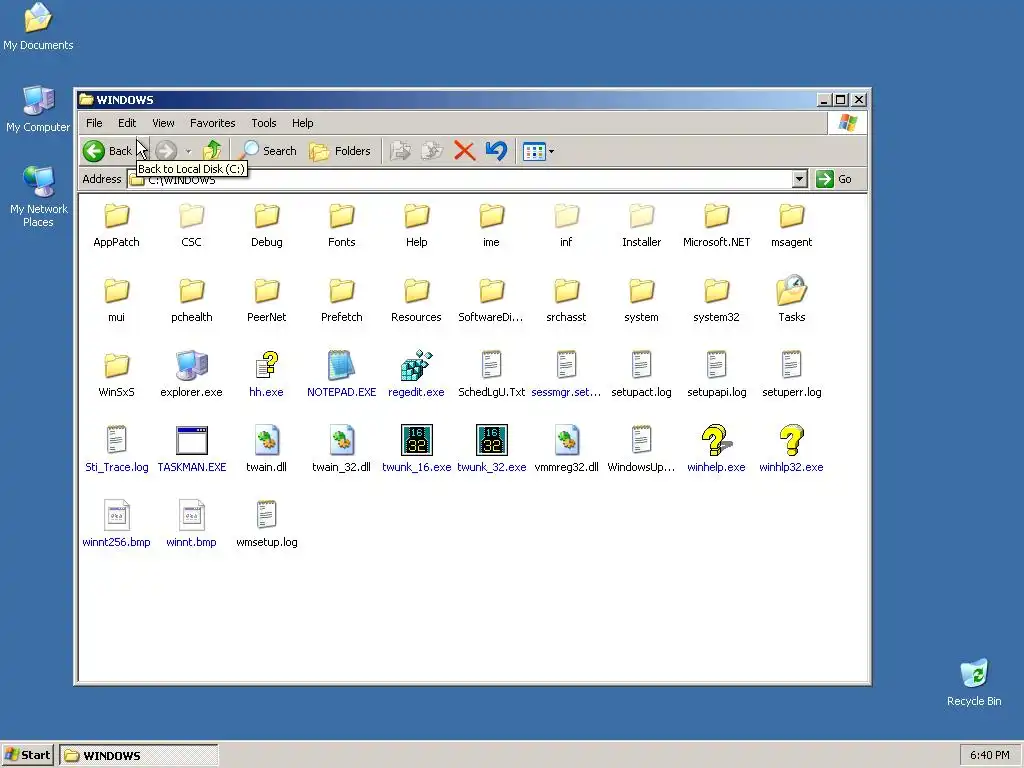Select the PeerNet folder
The height and width of the screenshot is (768, 1024).
coord(266,300)
